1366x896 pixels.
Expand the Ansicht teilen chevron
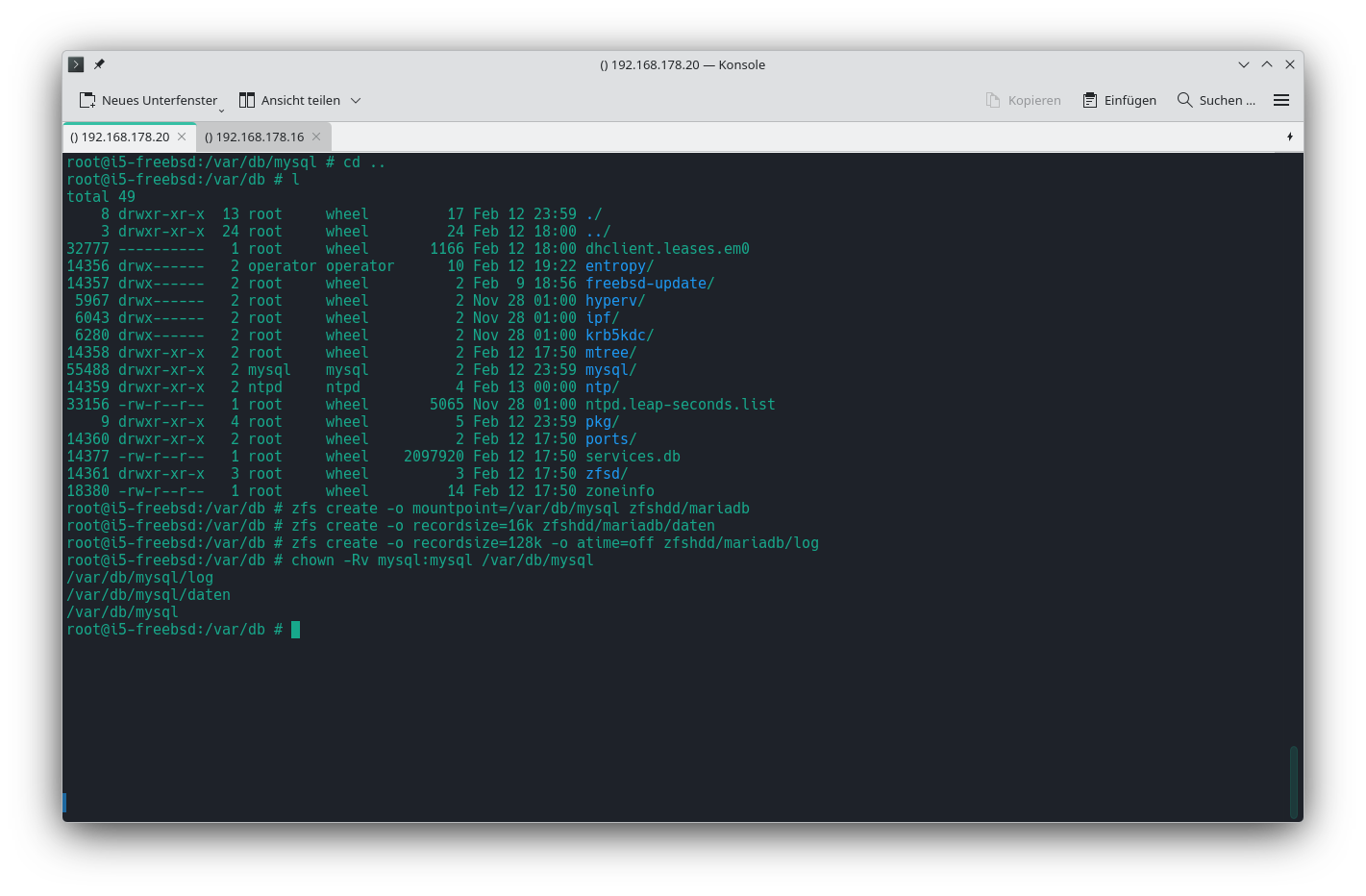(356, 100)
